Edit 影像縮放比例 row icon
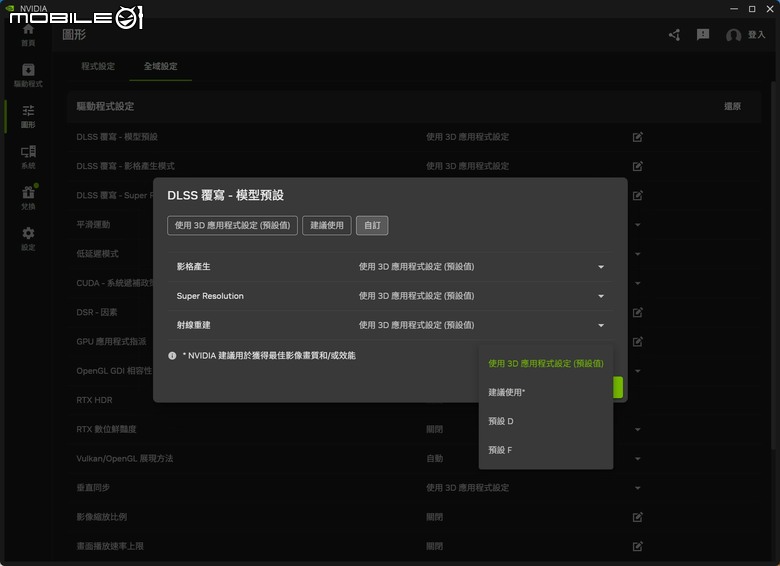The width and height of the screenshot is (780, 566). 637,517
